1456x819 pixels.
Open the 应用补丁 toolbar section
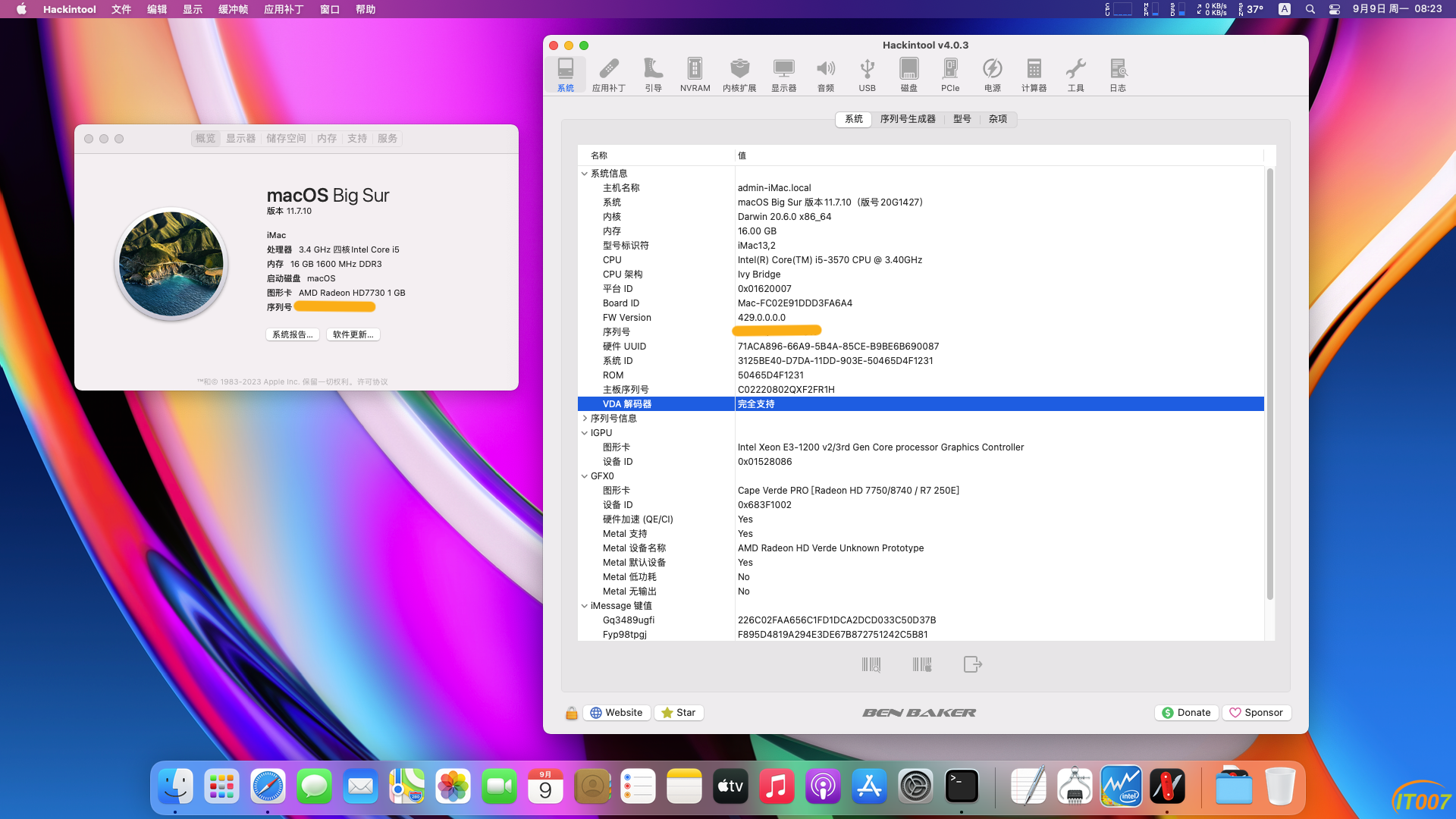click(x=608, y=74)
